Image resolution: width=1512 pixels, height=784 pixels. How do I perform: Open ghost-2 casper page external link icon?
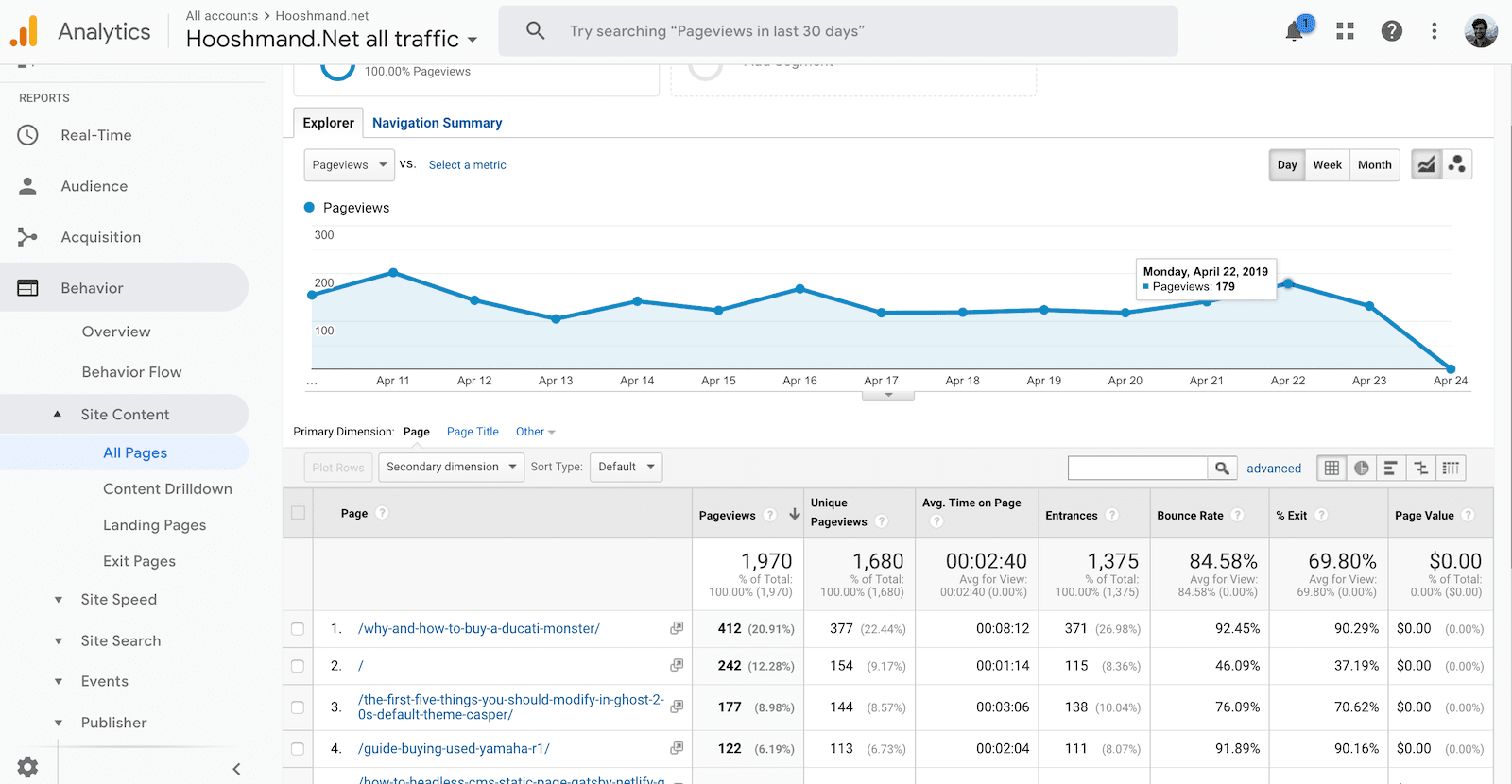[x=677, y=707]
